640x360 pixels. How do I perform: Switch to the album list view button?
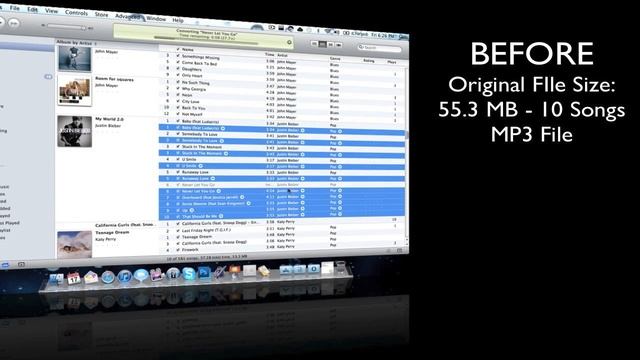(322, 44)
